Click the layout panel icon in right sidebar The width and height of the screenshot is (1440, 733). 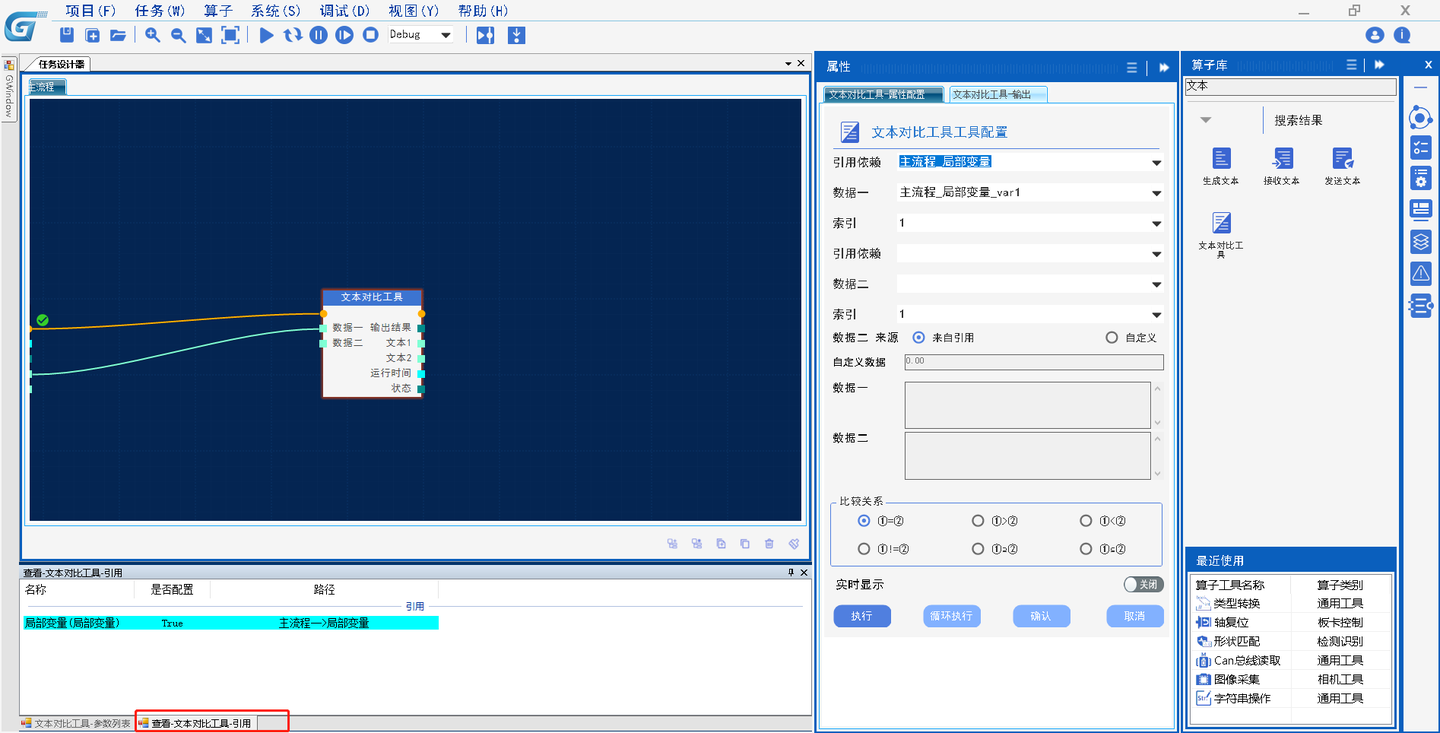click(1420, 209)
